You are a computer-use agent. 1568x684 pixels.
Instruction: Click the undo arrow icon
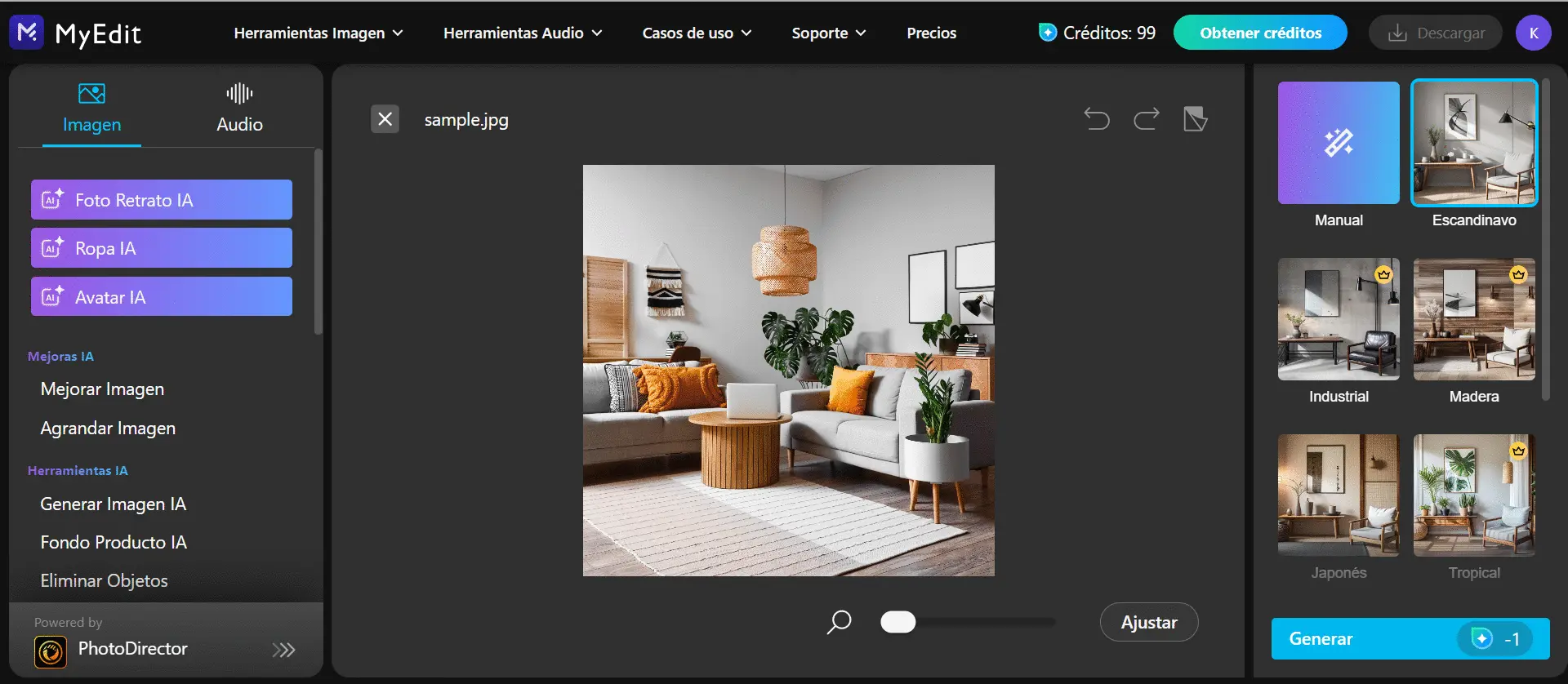click(1097, 119)
